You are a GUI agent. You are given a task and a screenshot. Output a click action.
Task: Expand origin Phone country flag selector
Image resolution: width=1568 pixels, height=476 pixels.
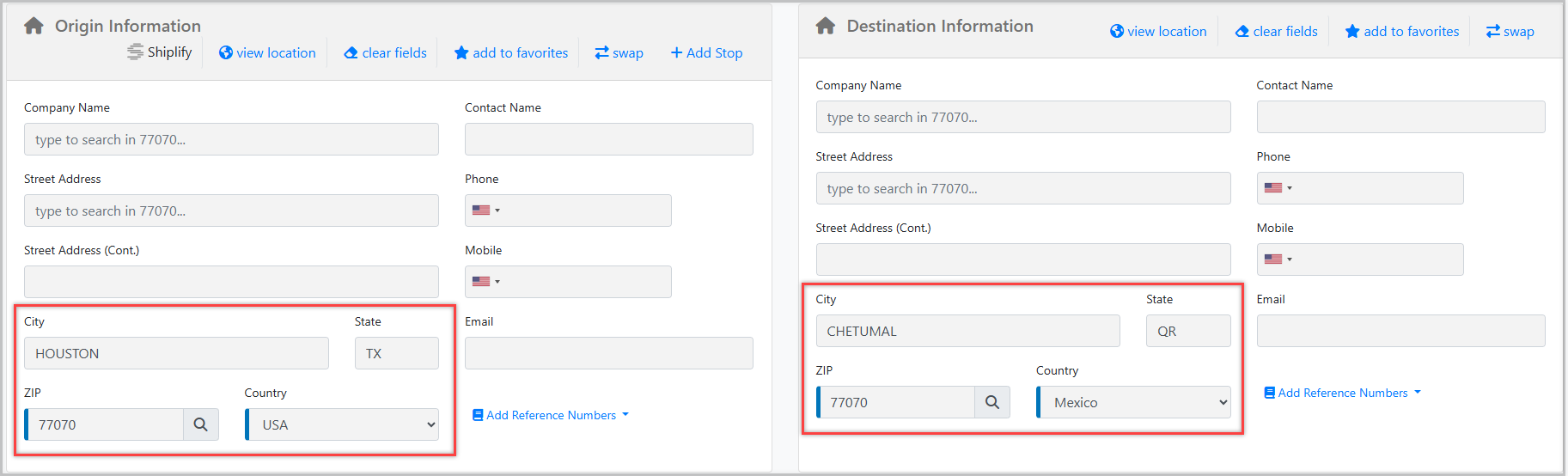click(x=485, y=211)
